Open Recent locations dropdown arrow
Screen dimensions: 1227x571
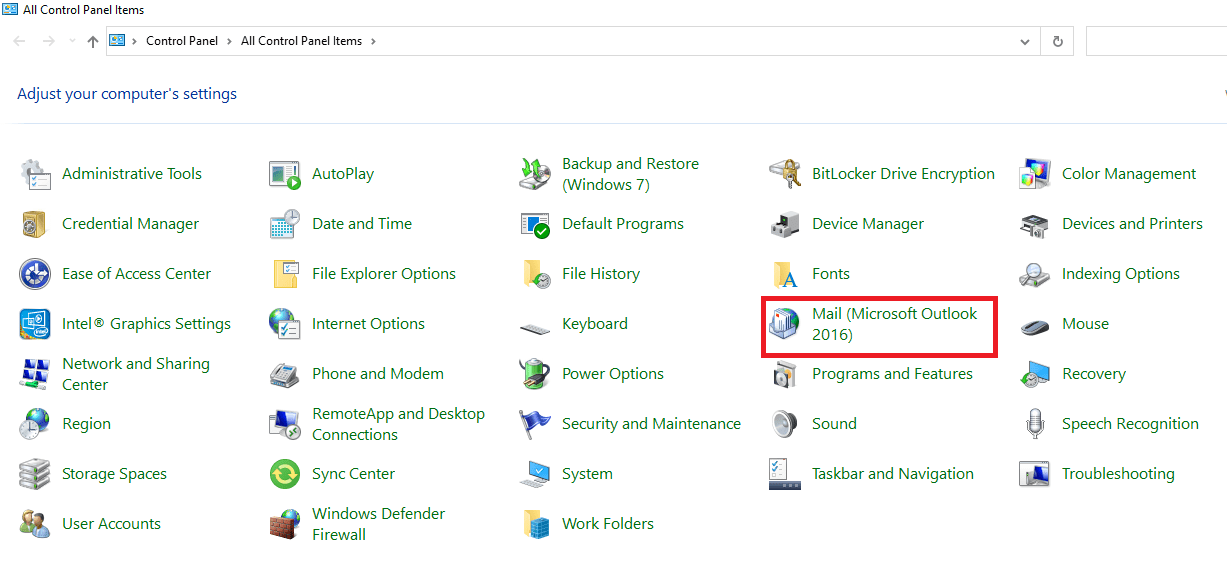click(x=72, y=42)
